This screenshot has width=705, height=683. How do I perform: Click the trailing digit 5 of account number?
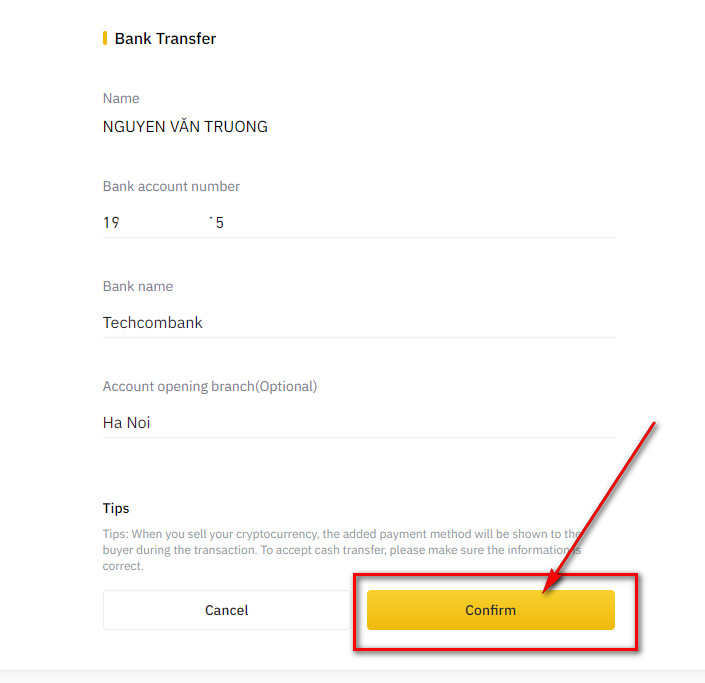[219, 222]
